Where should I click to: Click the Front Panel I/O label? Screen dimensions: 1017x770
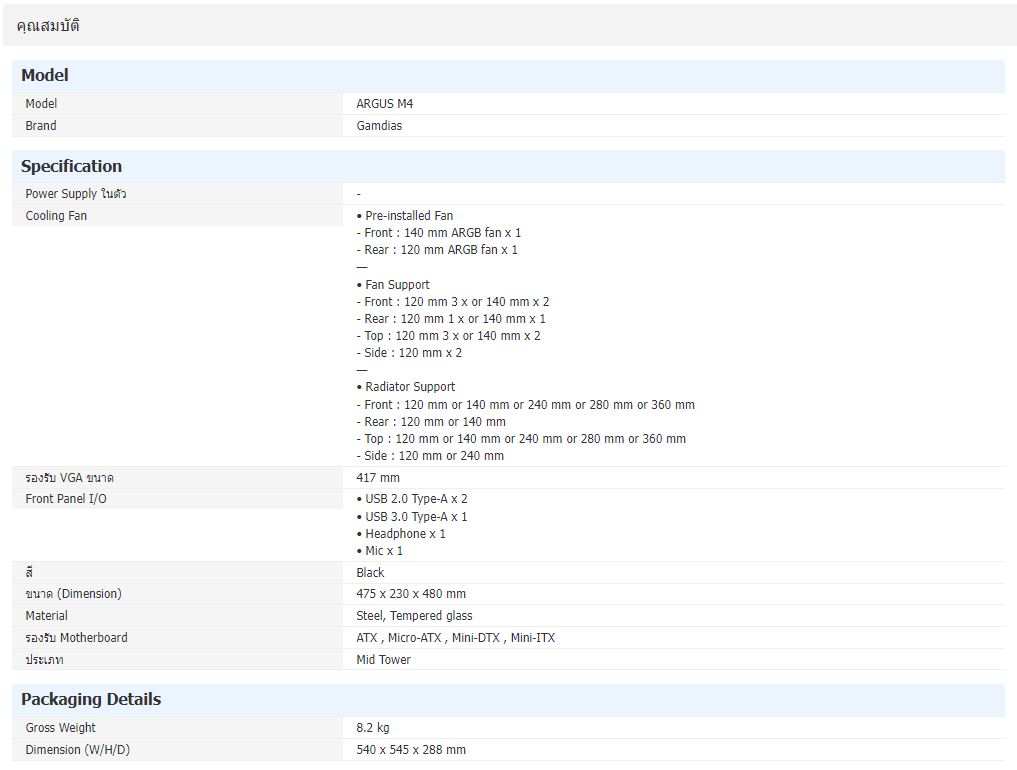pyautogui.click(x=66, y=499)
